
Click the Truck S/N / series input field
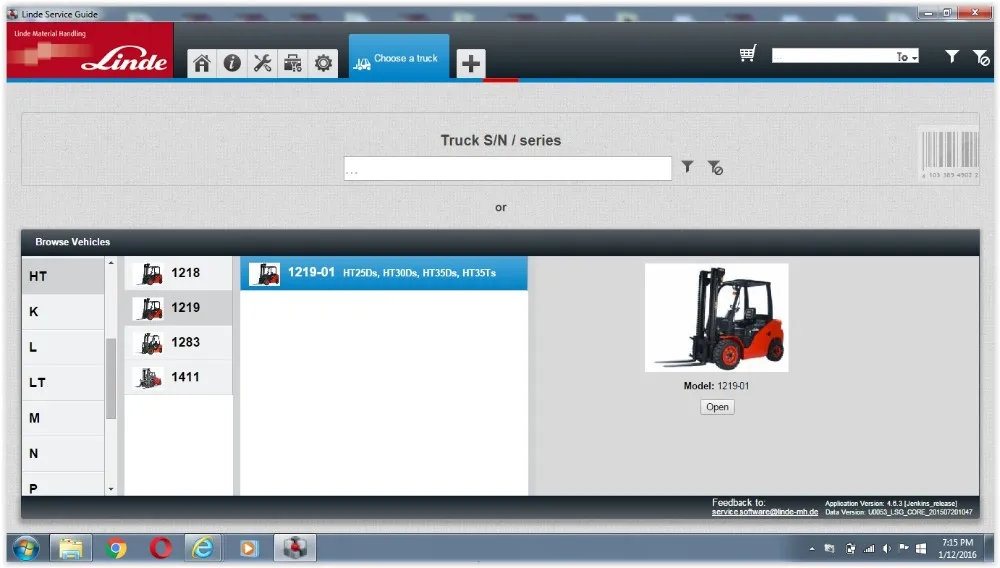point(508,169)
